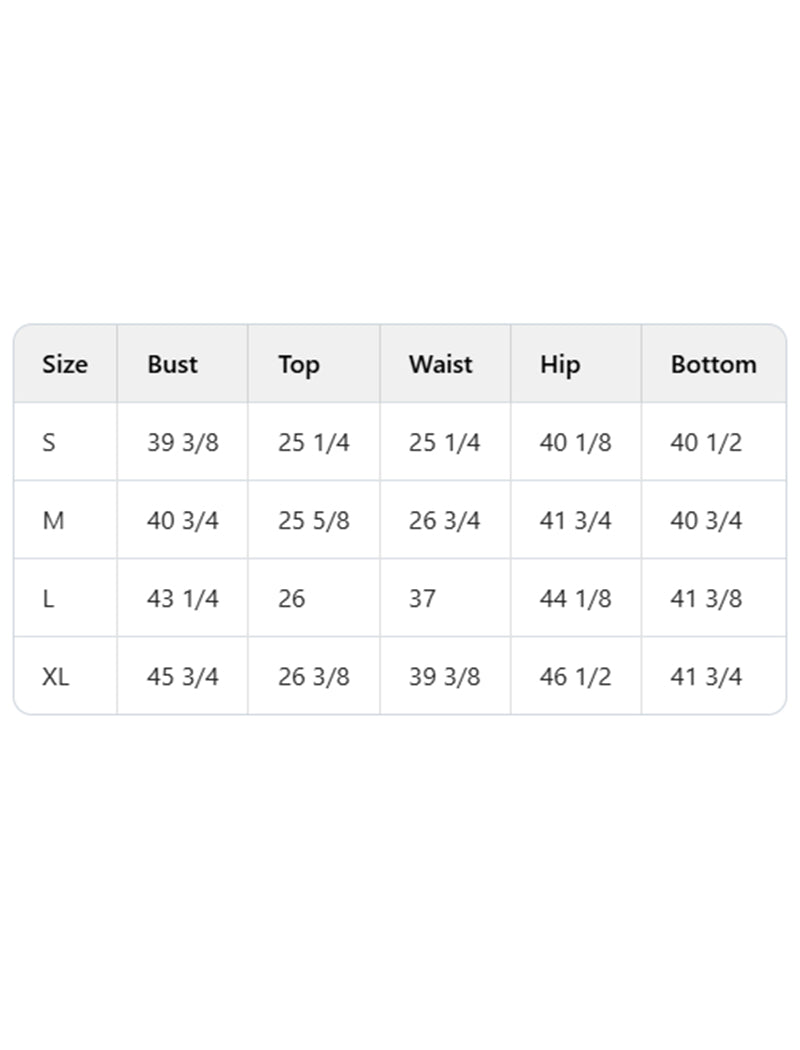Click the 26 3/8 top cell
Viewport: 800px width, 1050px height.
click(x=314, y=676)
